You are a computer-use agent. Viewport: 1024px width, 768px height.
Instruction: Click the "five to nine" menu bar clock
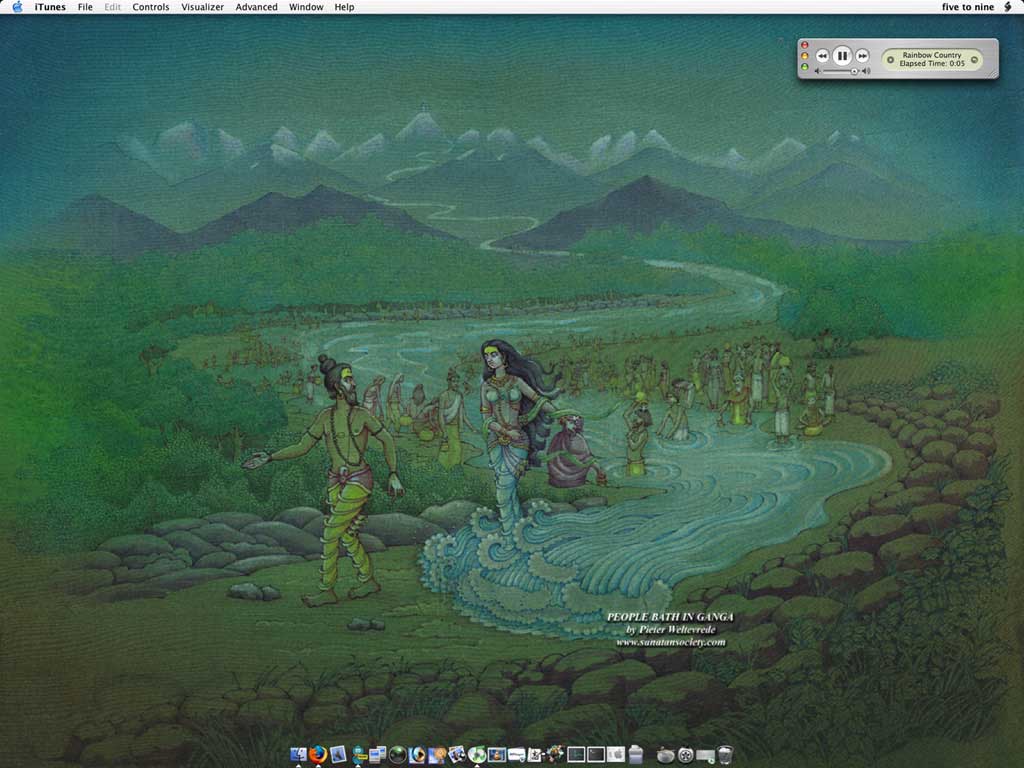click(x=968, y=7)
